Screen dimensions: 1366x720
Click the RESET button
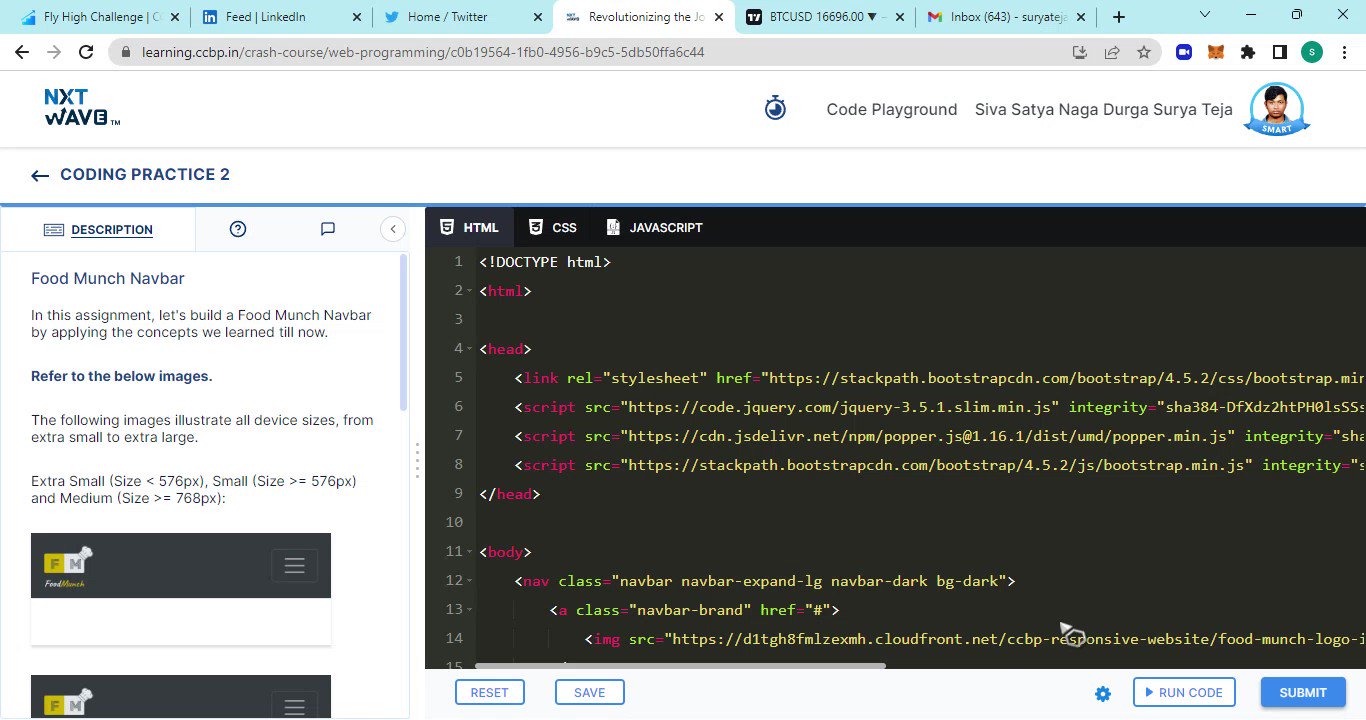(x=489, y=692)
